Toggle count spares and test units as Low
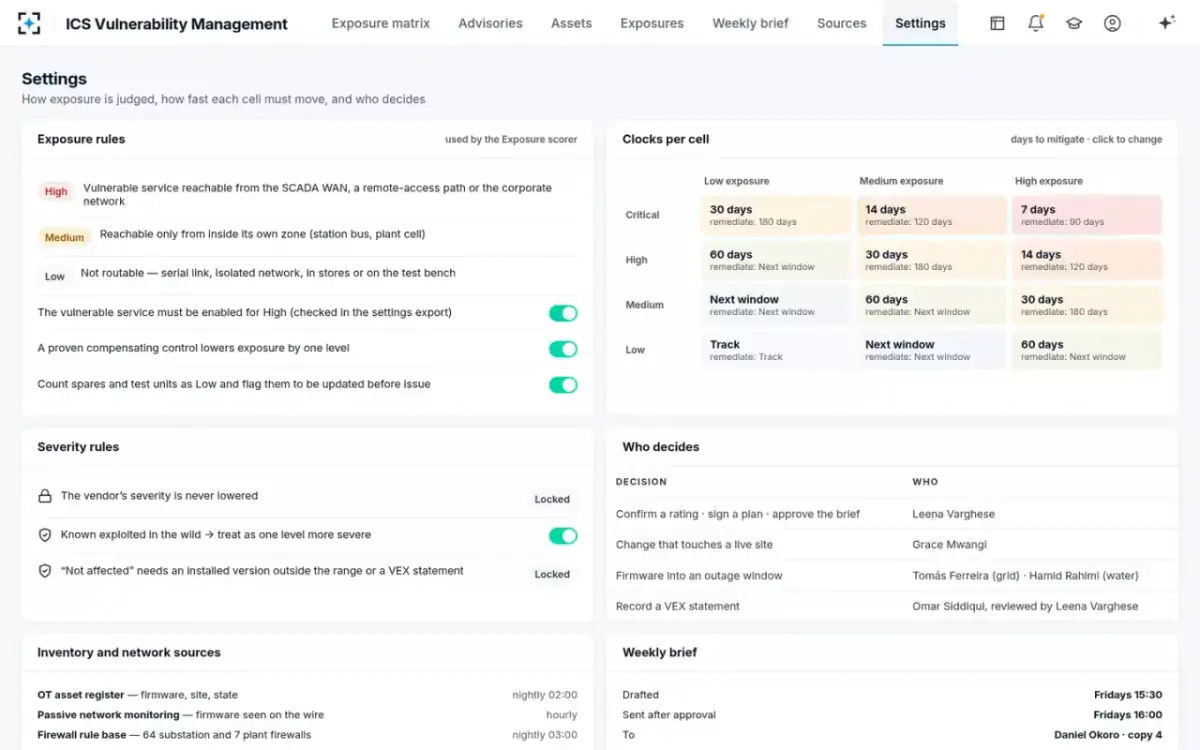 tap(563, 385)
